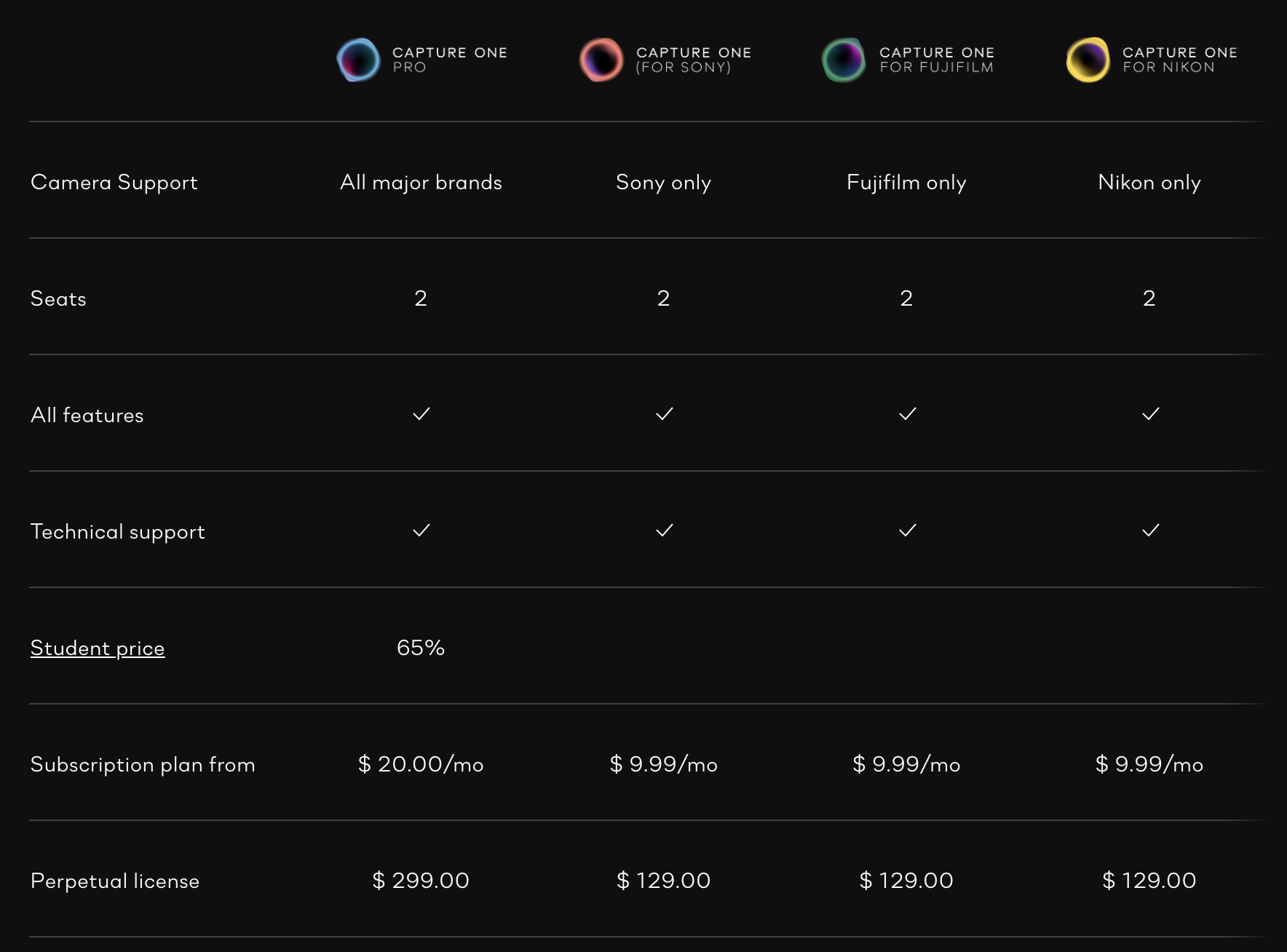Click the $ 9.99/mo Sony subscription price
Screen dimensions: 1287x952
click(664, 764)
